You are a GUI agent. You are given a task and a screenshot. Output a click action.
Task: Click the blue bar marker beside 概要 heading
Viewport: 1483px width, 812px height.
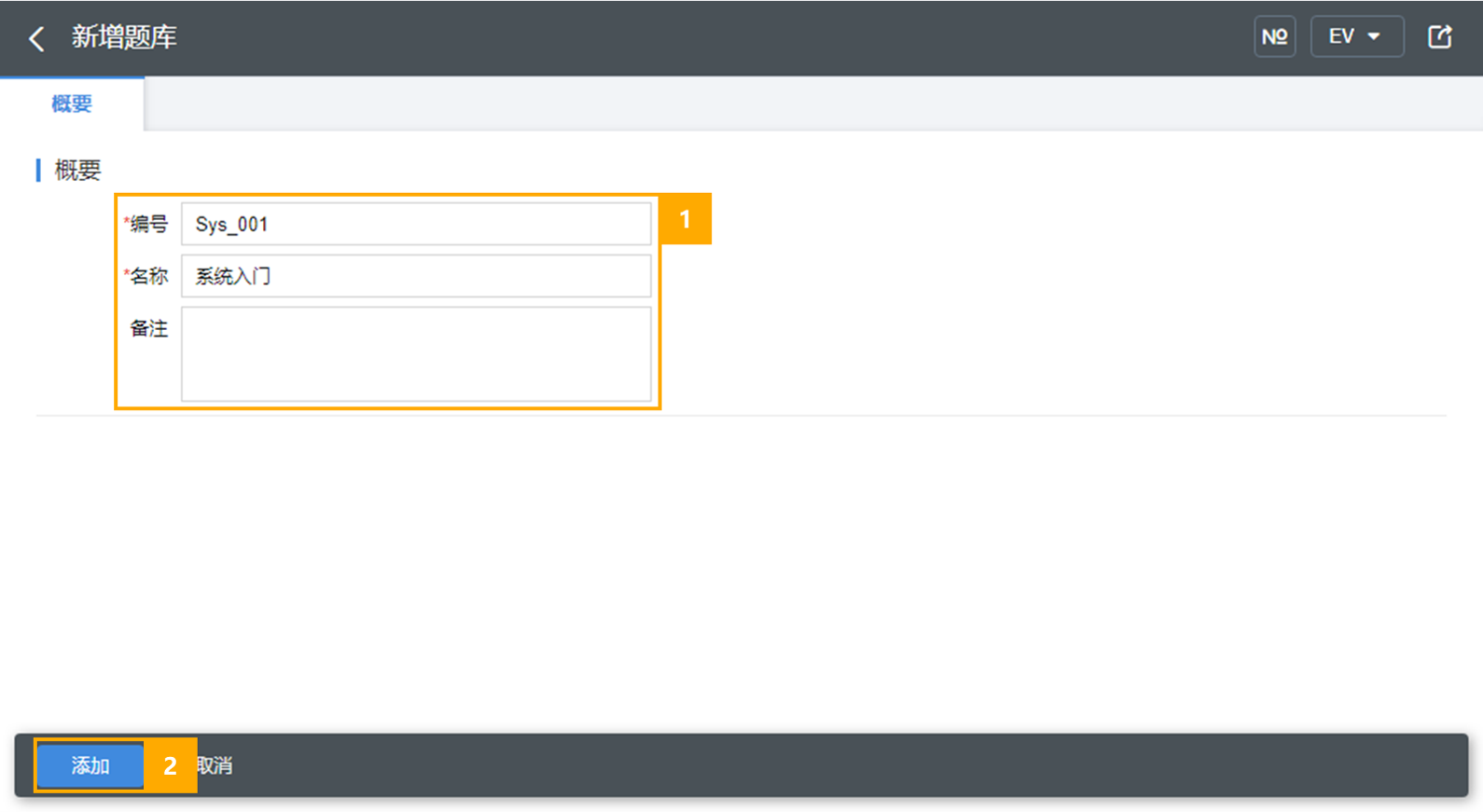(38, 170)
